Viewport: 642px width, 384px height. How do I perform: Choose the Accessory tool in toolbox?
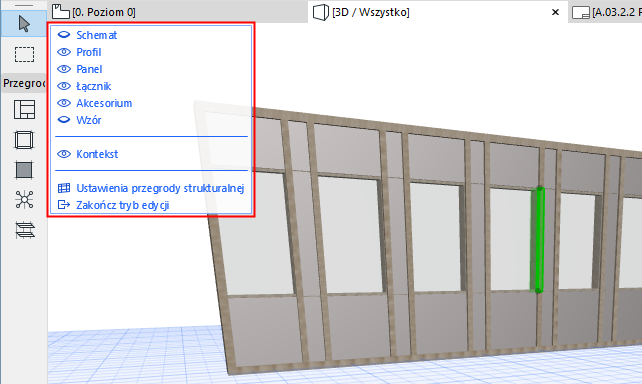click(x=25, y=230)
